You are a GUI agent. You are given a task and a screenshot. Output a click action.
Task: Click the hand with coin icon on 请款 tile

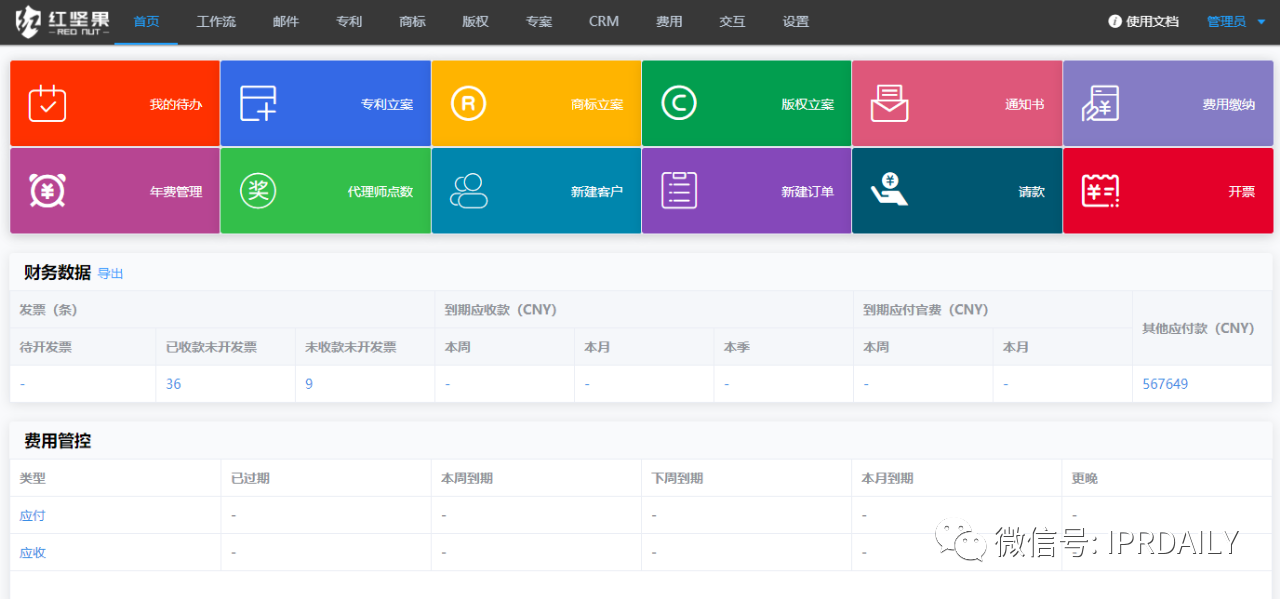click(x=889, y=190)
